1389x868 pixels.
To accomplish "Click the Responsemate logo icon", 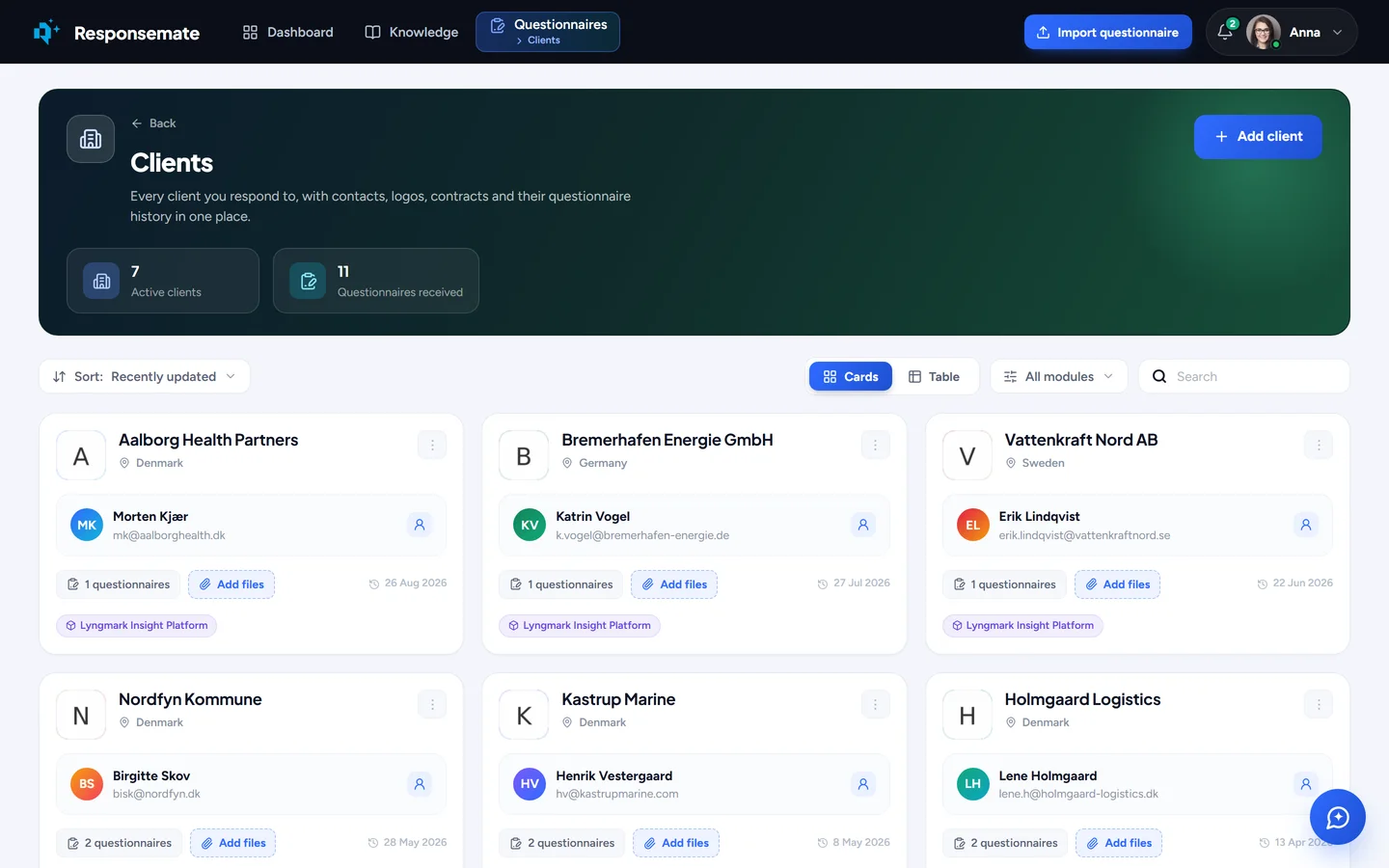I will tap(46, 32).
